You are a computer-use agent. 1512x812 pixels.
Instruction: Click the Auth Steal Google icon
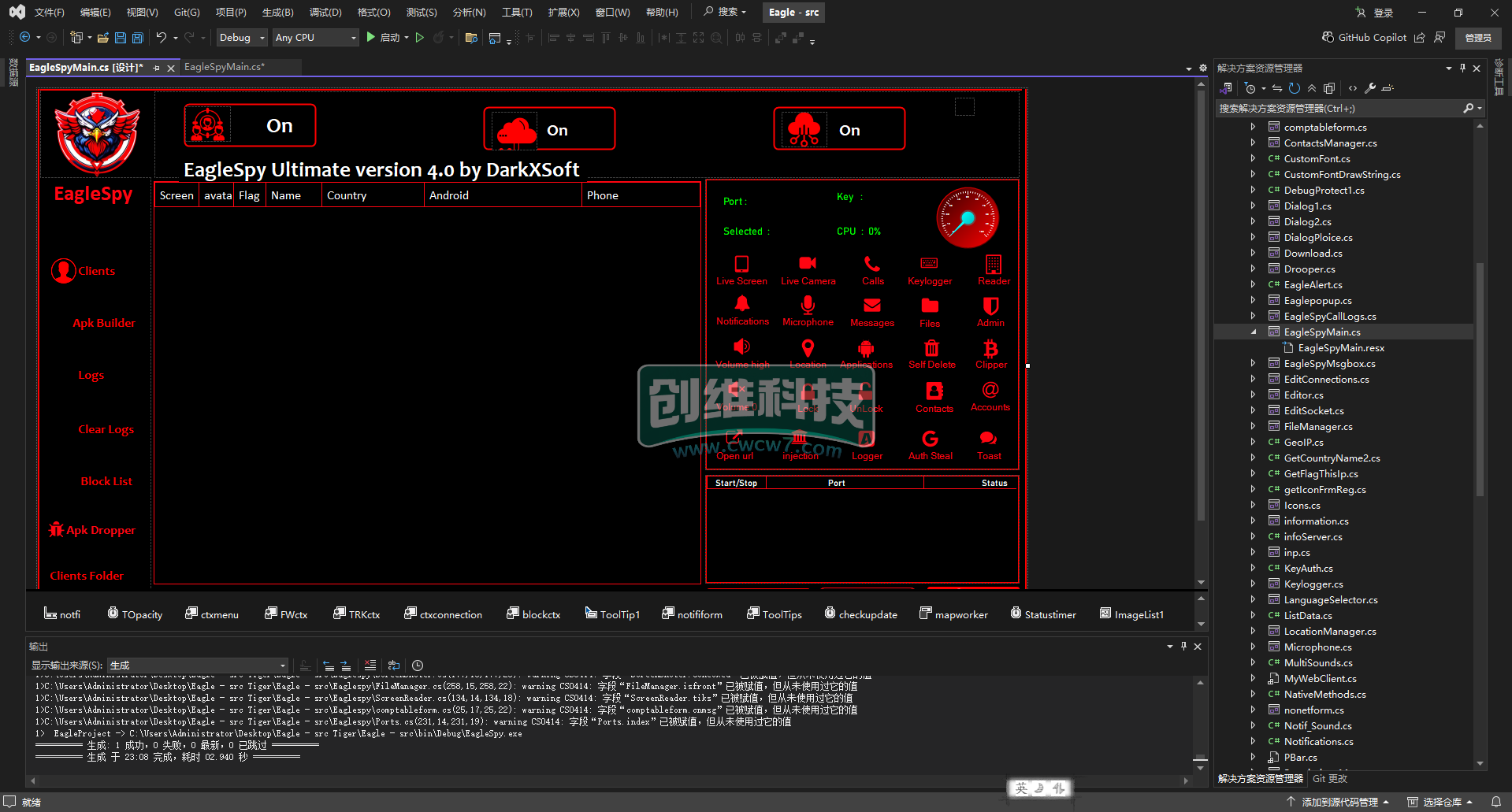[x=931, y=439]
